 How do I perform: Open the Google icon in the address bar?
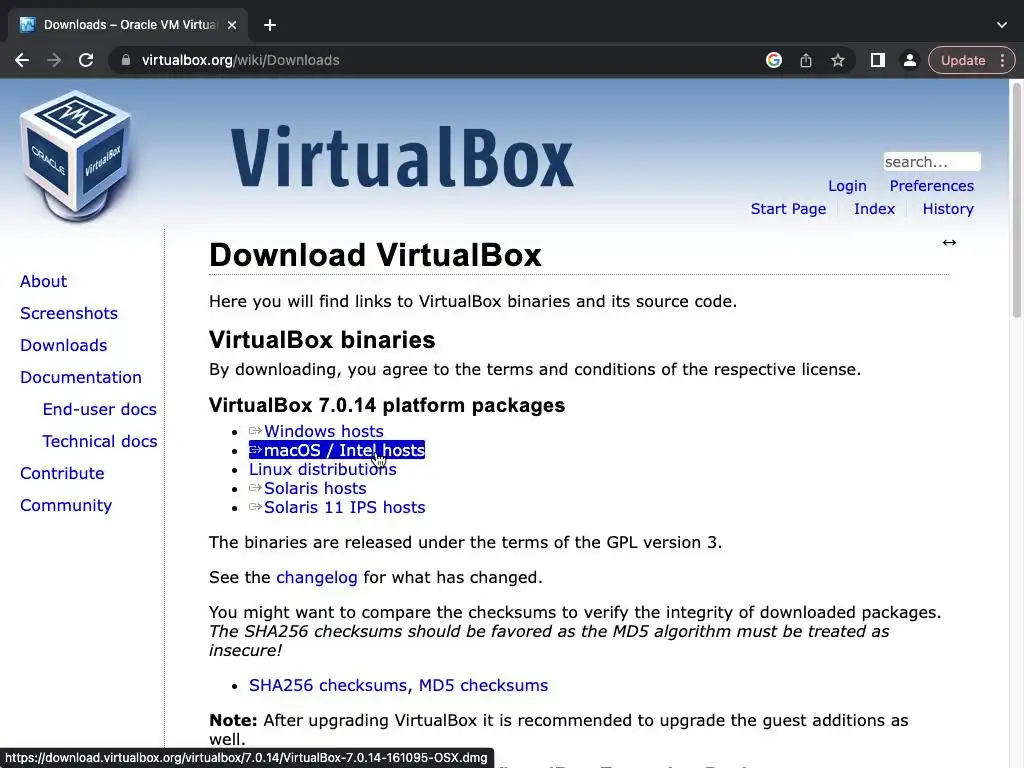coord(774,60)
